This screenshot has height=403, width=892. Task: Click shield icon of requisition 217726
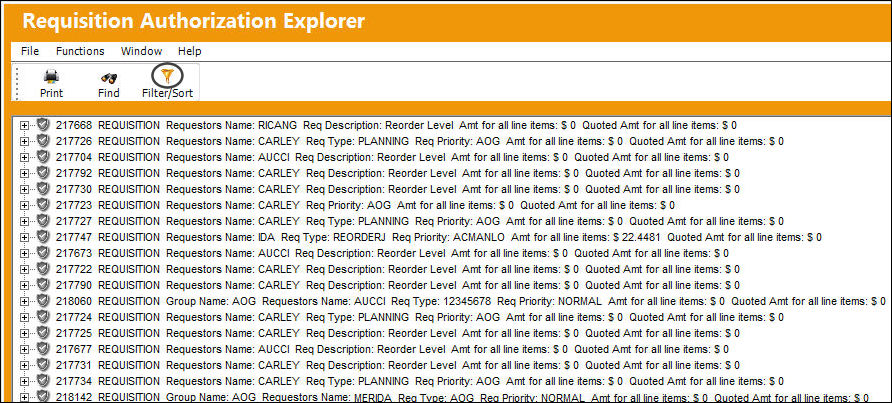(43, 140)
